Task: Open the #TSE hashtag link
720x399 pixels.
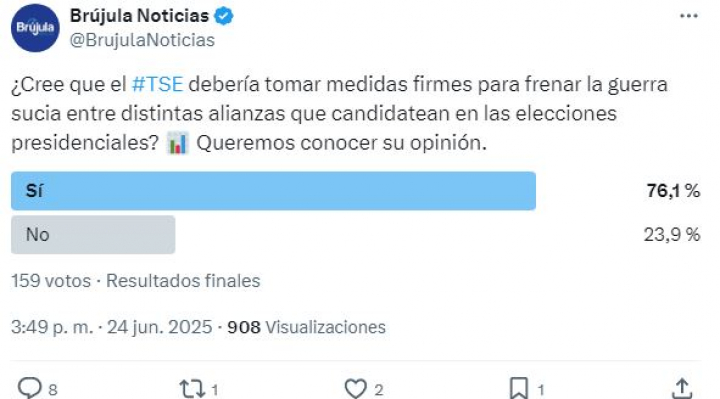Action: (157, 84)
